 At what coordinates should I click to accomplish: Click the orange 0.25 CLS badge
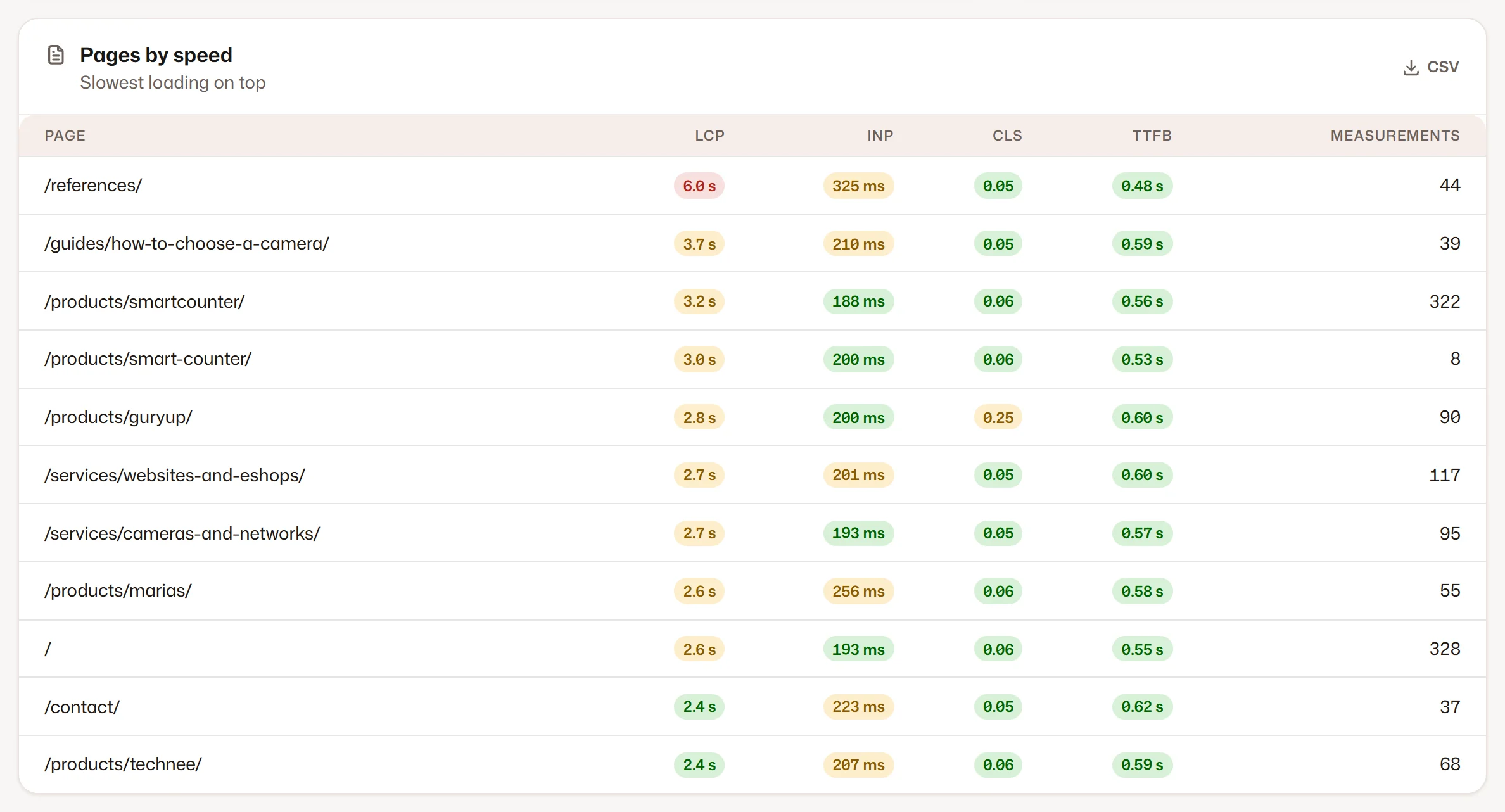998,418
